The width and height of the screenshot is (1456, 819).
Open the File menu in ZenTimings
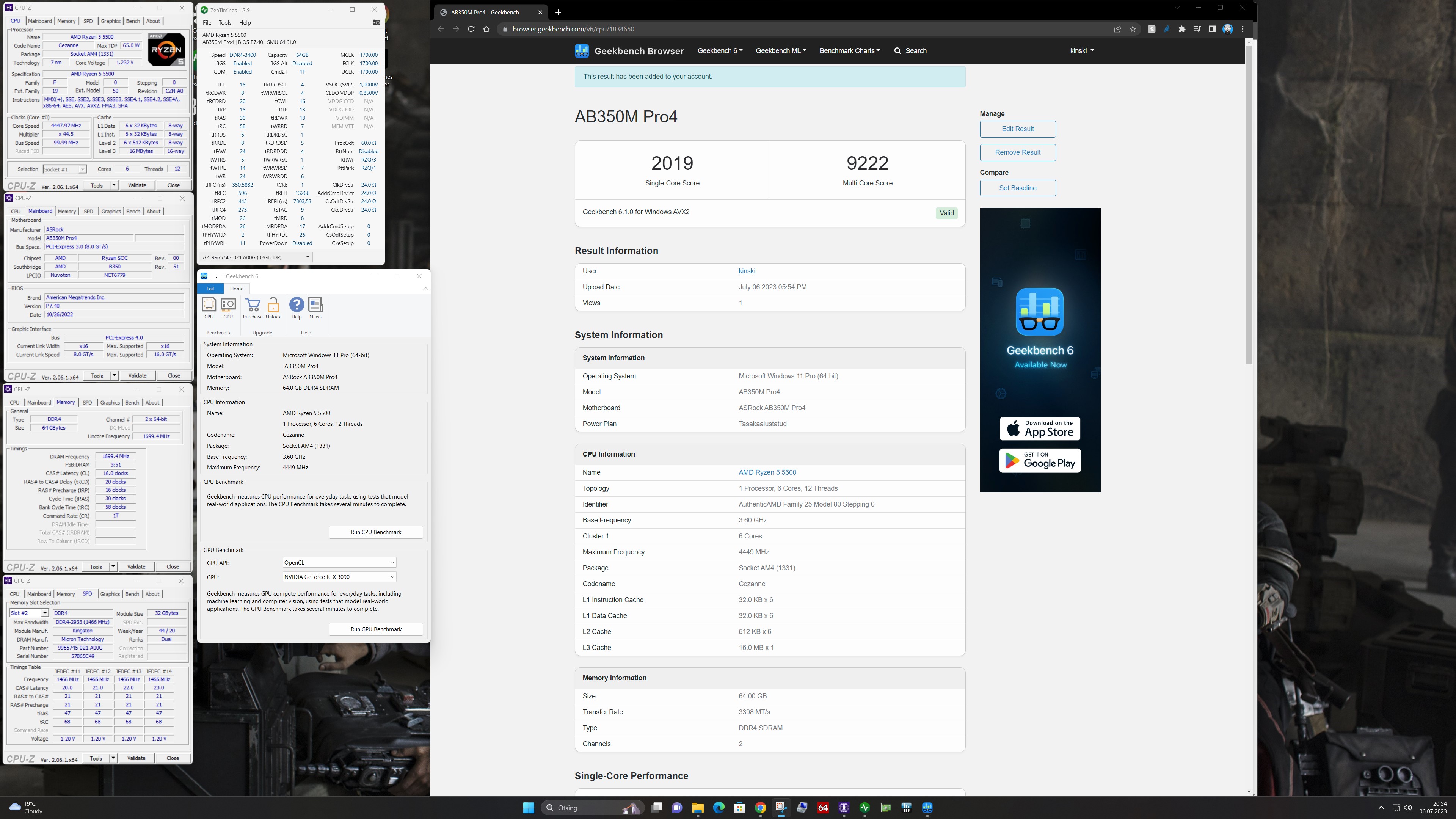pyautogui.click(x=207, y=23)
